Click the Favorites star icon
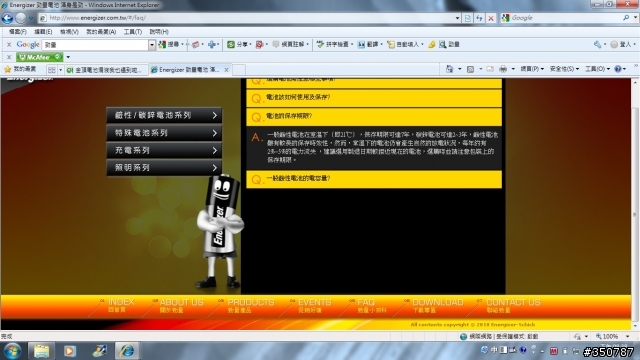640x360 pixels. [7, 69]
